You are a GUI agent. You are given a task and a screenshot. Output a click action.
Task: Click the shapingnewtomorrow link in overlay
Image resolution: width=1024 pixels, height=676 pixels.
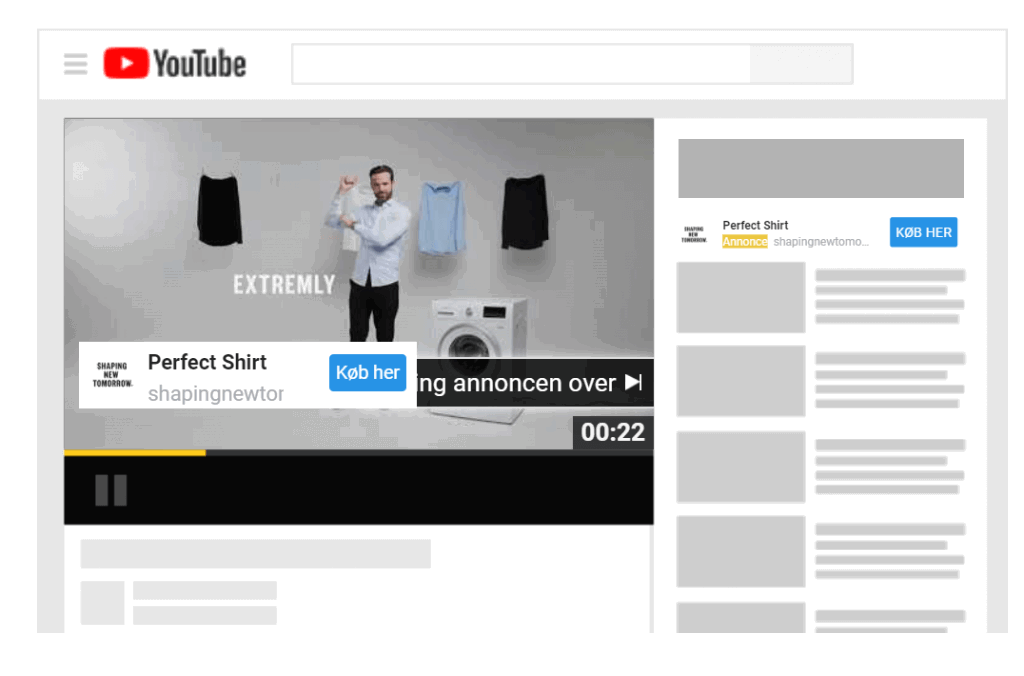click(215, 394)
